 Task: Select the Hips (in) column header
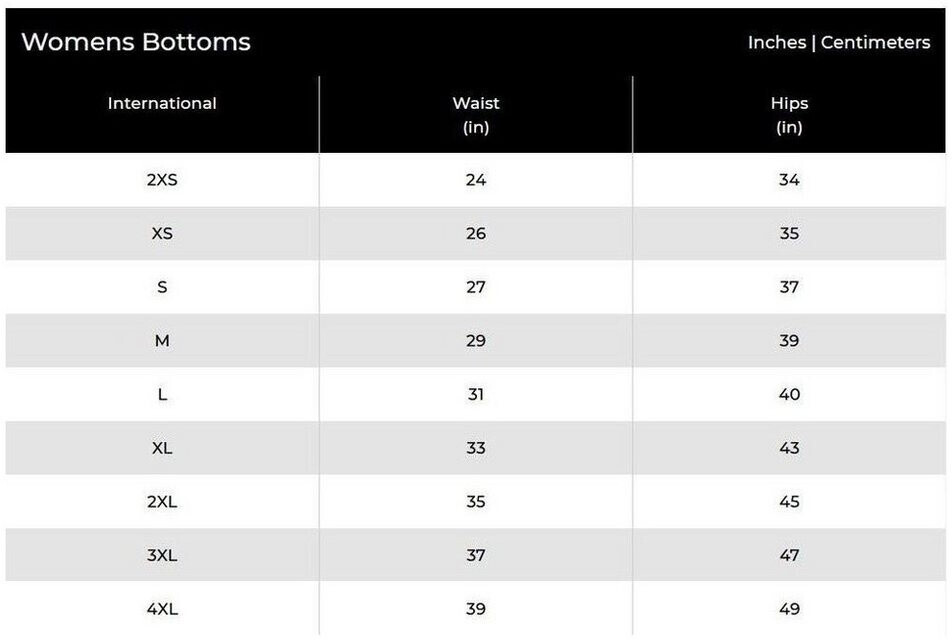point(789,115)
